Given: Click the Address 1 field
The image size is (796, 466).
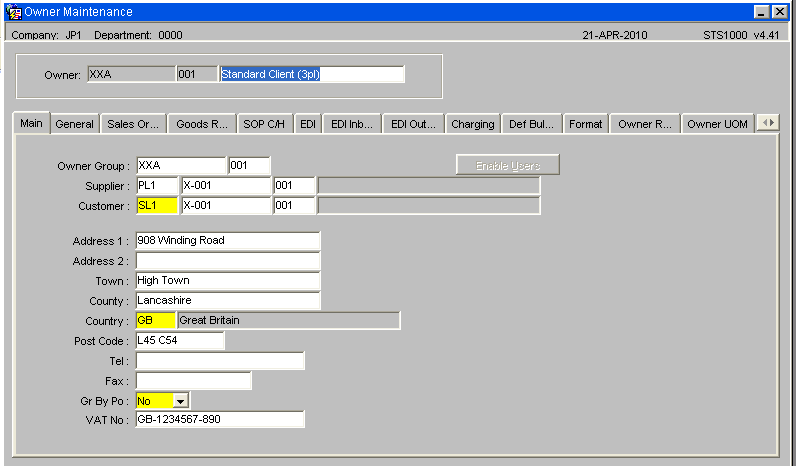Looking at the screenshot, I should 228,241.
